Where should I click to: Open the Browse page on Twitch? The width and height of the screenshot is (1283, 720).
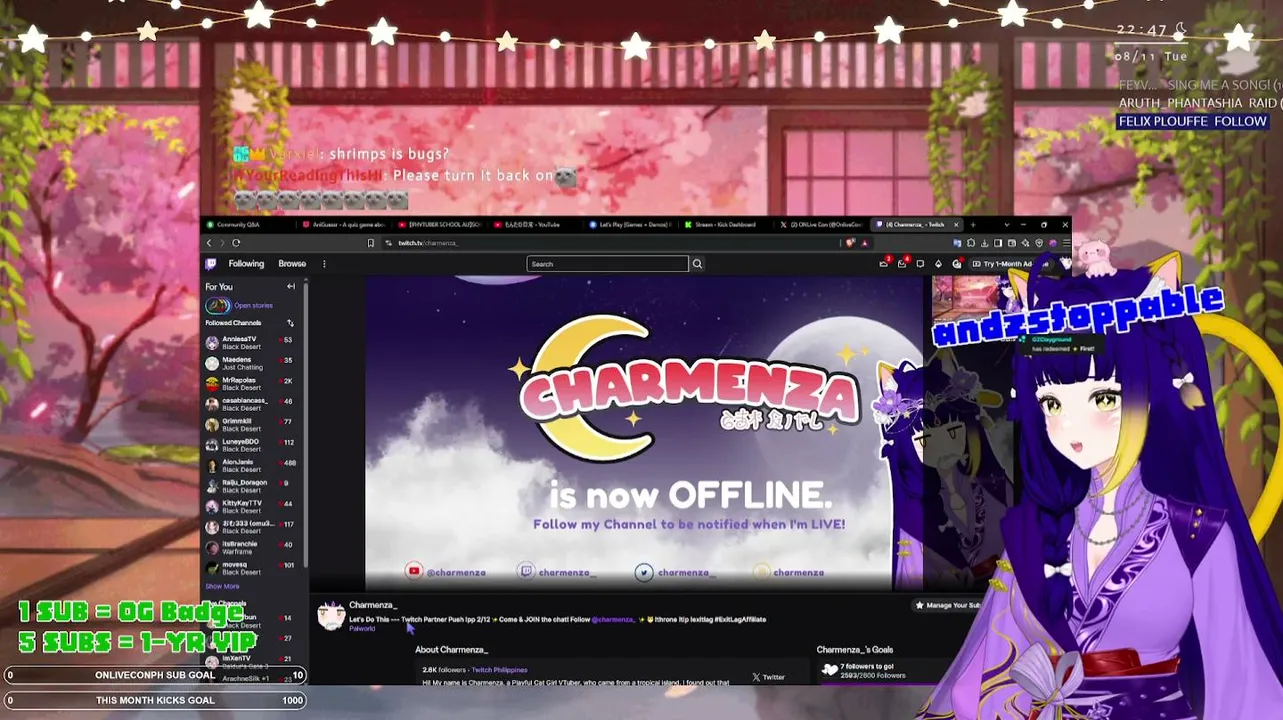tap(292, 264)
